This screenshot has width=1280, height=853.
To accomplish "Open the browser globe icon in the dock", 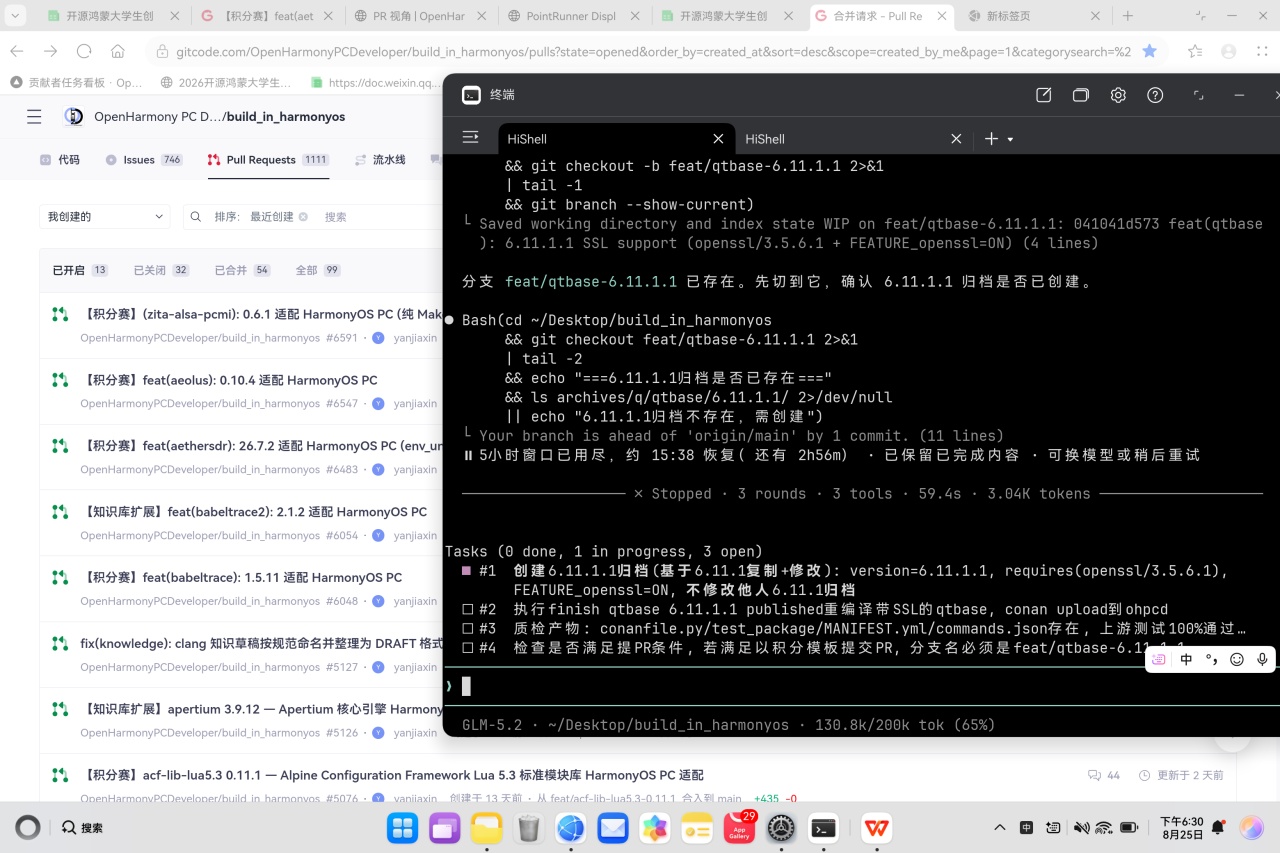I will coord(571,828).
